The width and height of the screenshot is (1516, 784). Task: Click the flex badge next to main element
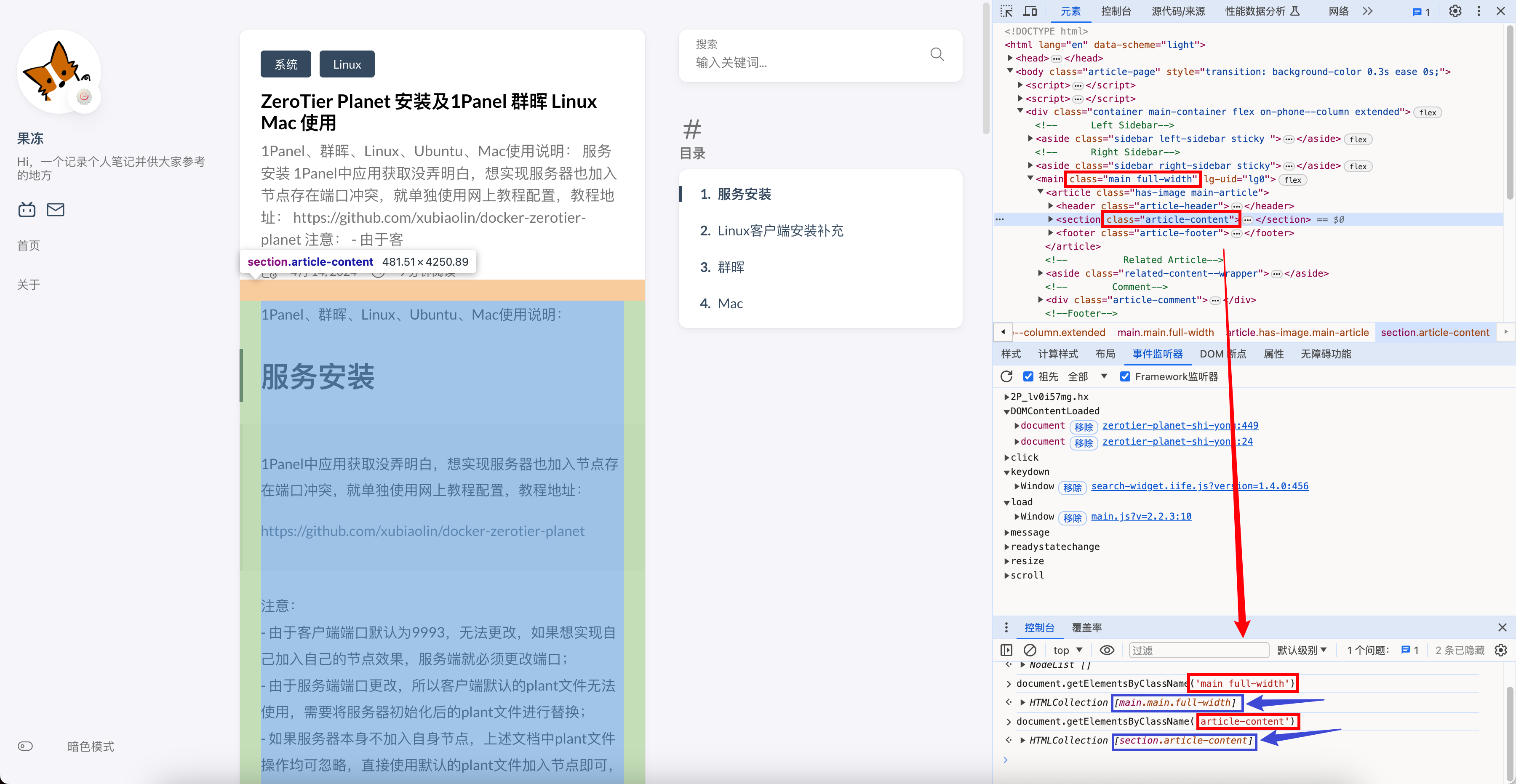coord(1292,179)
